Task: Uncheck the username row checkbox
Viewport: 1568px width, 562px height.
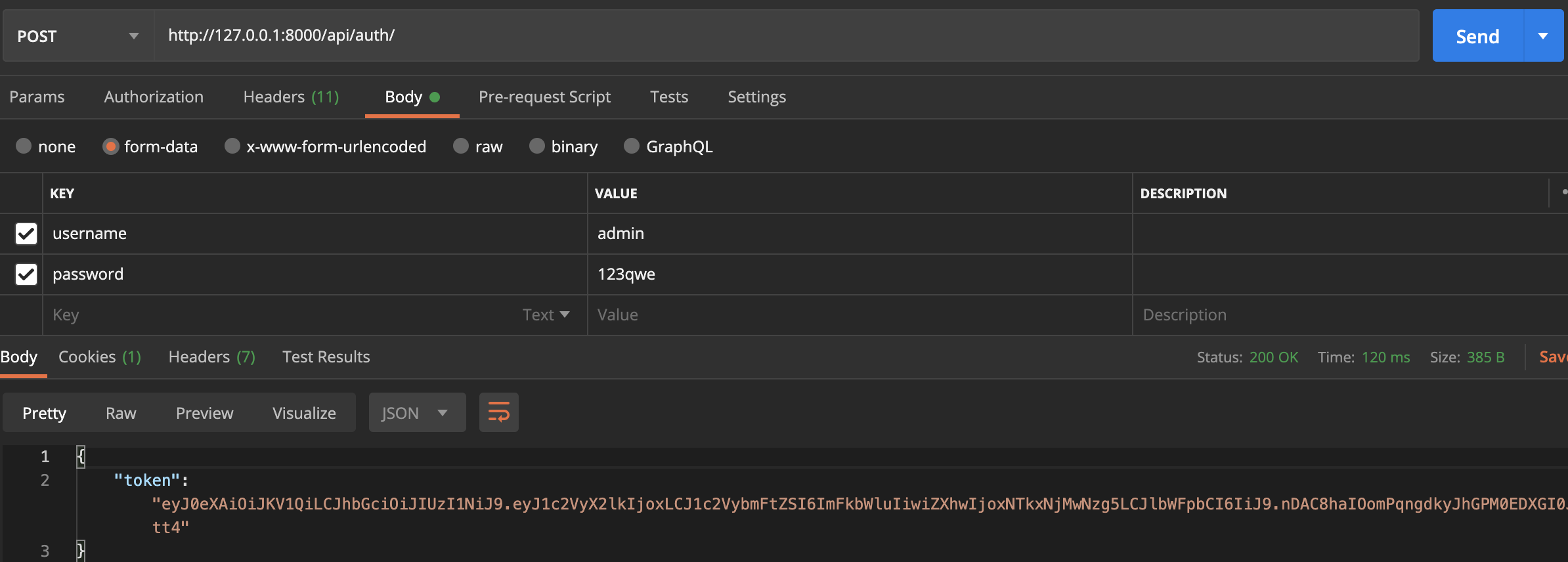Action: pyautogui.click(x=26, y=234)
